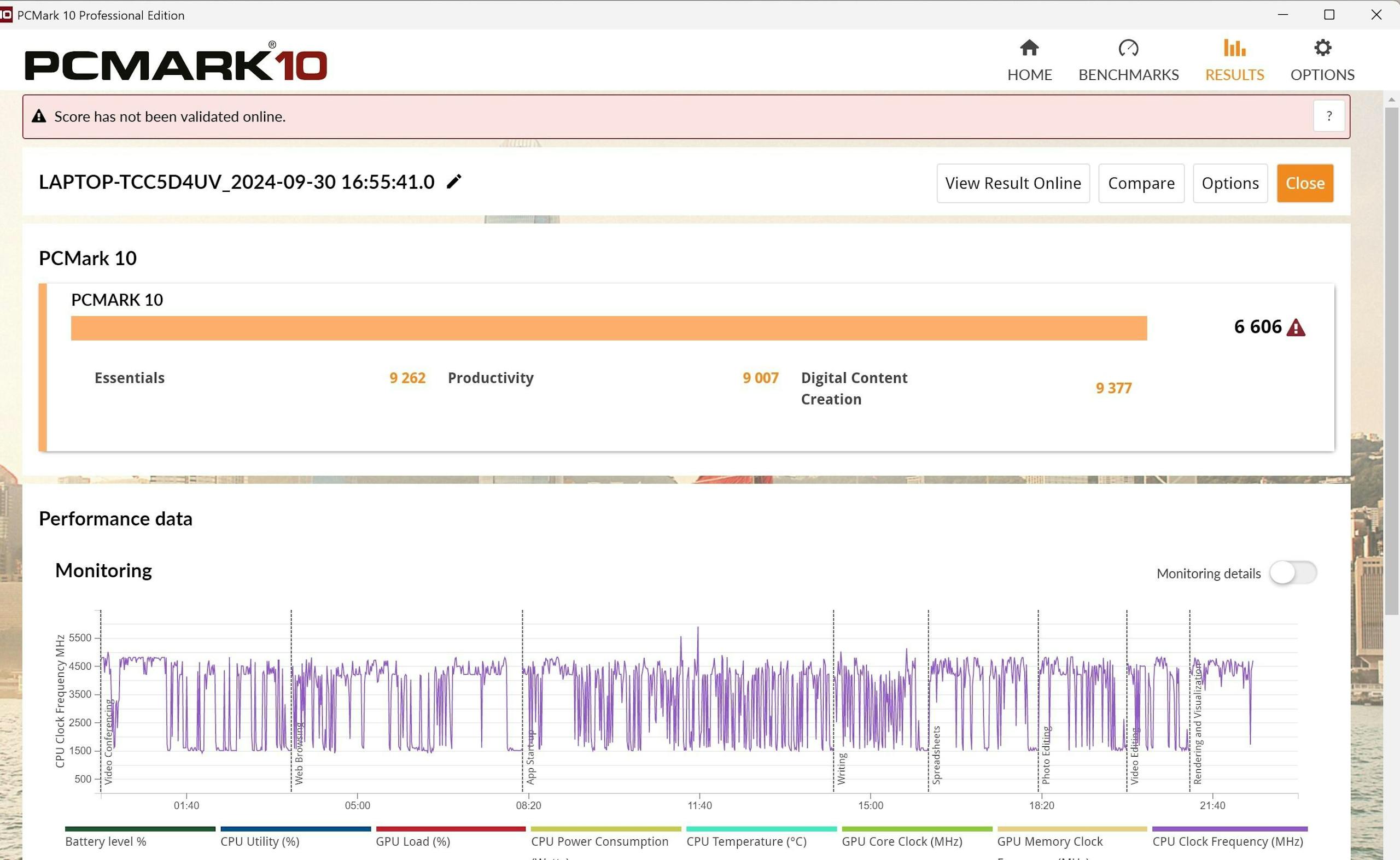Click the PCMark 10 logo
Screen dimensions: 1400x860
point(176,61)
